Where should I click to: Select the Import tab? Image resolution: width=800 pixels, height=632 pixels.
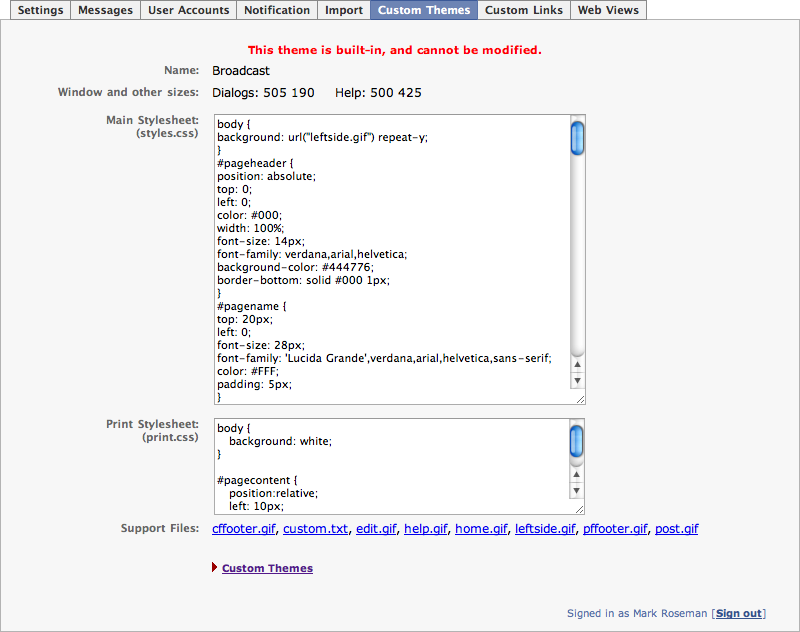click(344, 10)
